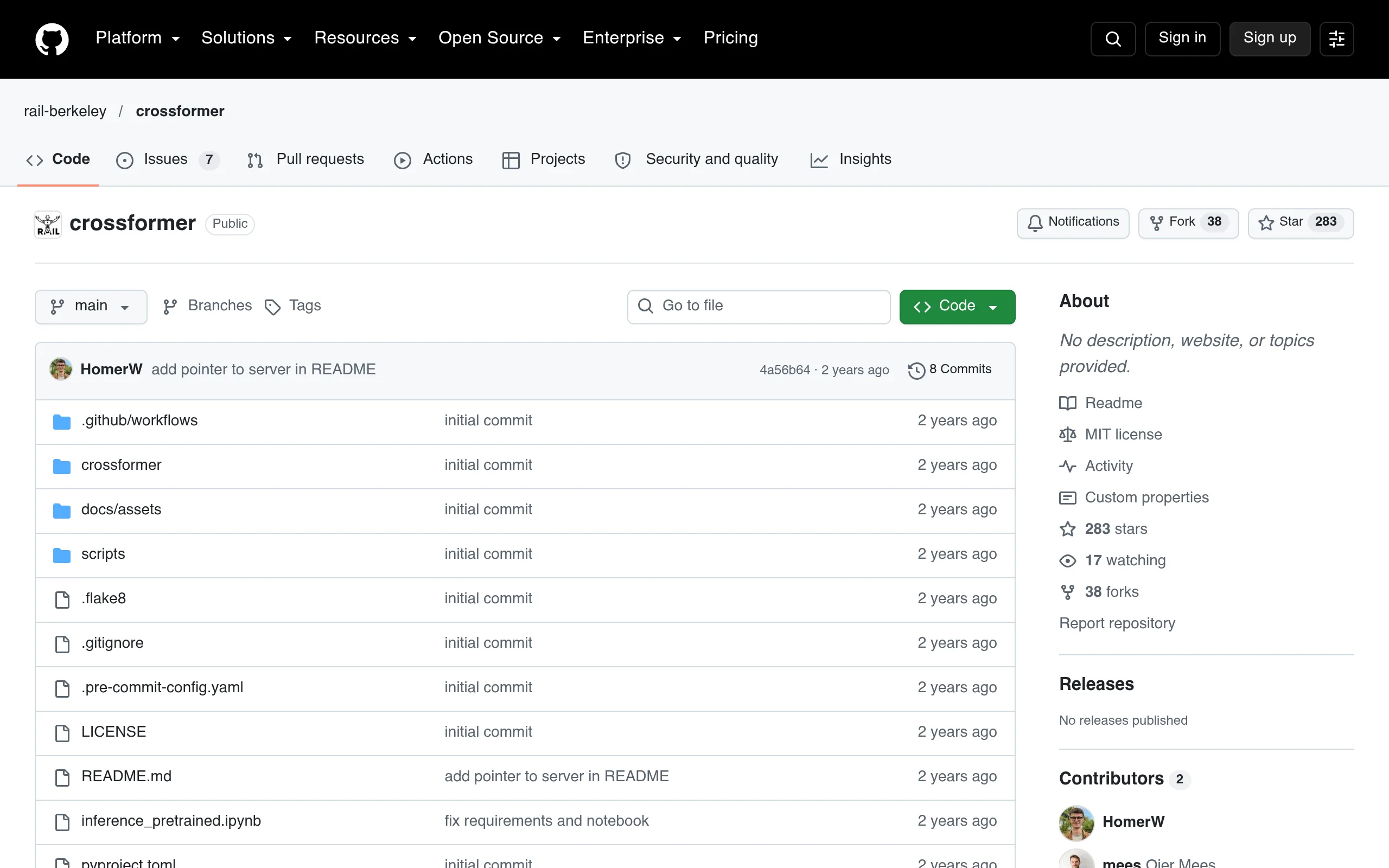Switch to the Pull requests tab
Viewport: 1389px width, 868px height.
point(305,159)
